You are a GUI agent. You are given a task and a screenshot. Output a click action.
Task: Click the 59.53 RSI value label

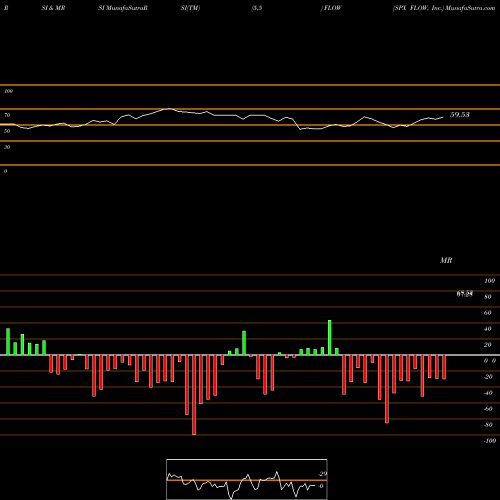coord(460,115)
